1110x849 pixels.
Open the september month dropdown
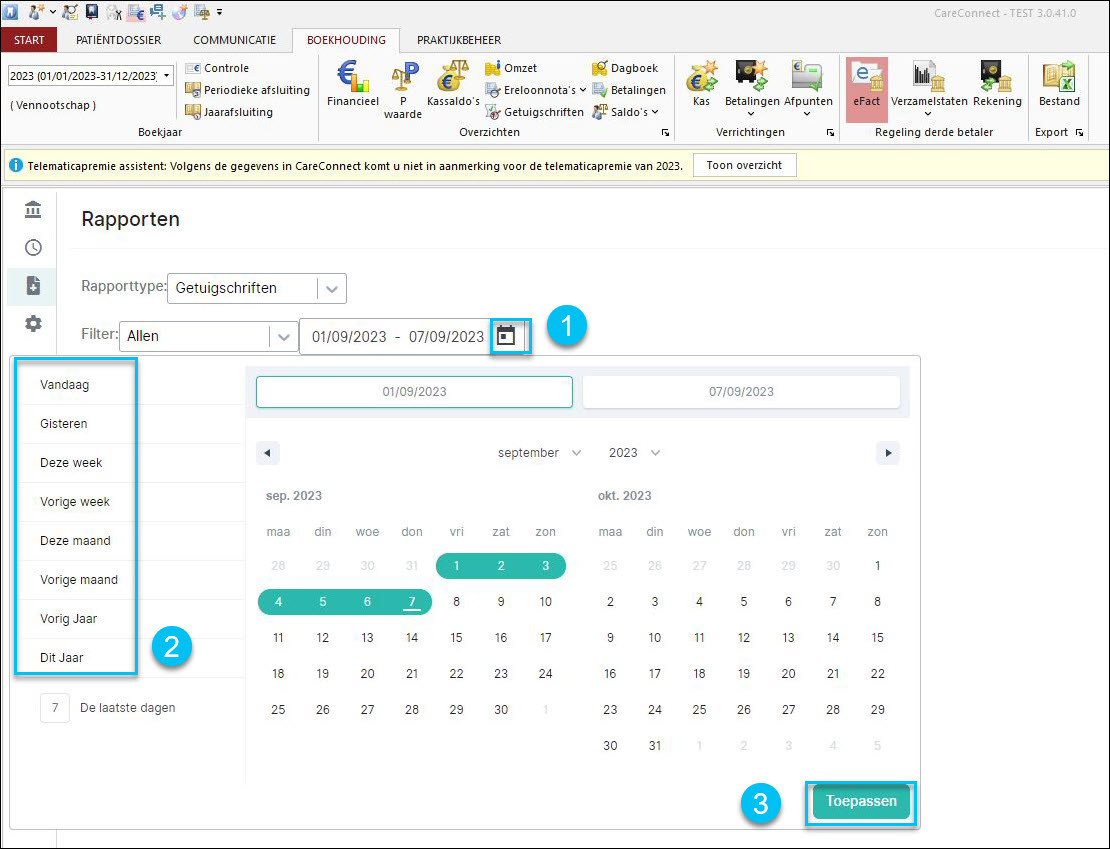click(539, 452)
